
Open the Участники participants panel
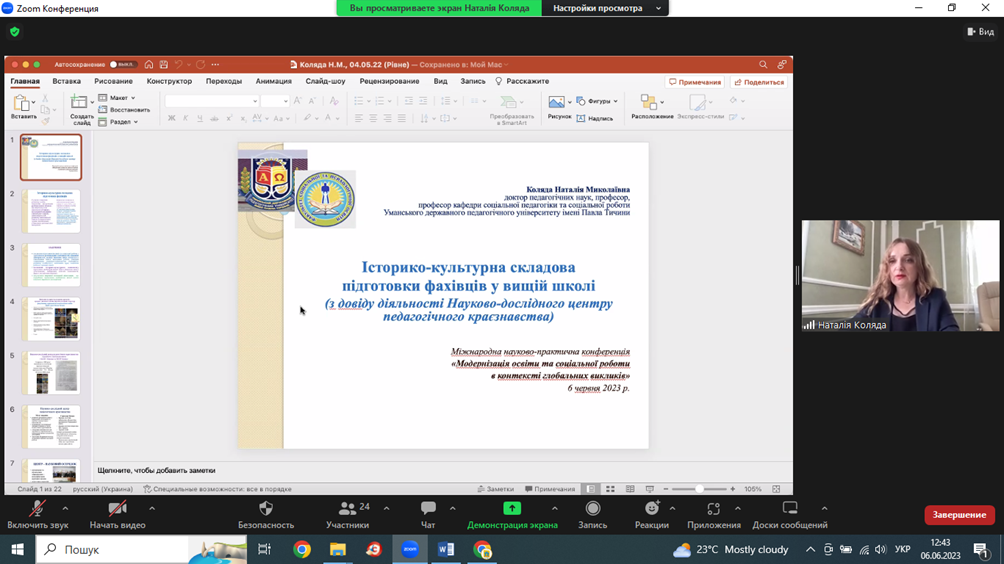point(347,515)
